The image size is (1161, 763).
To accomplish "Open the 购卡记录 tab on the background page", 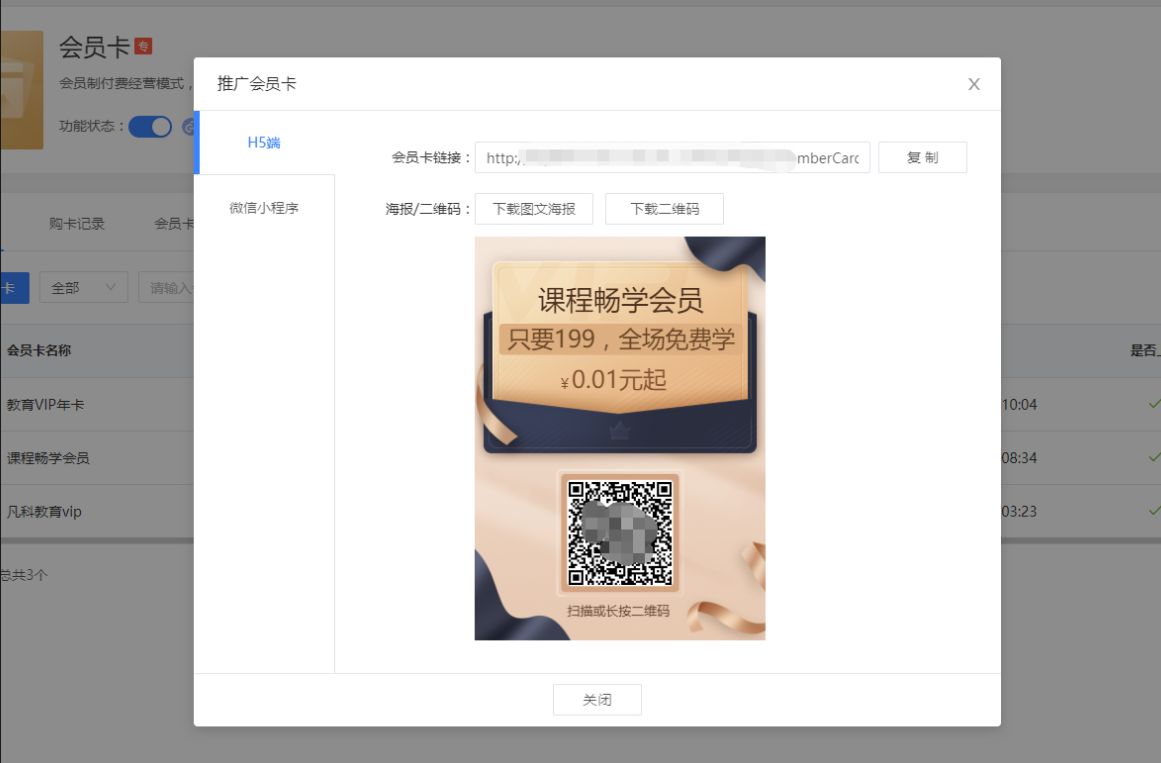I will [77, 224].
